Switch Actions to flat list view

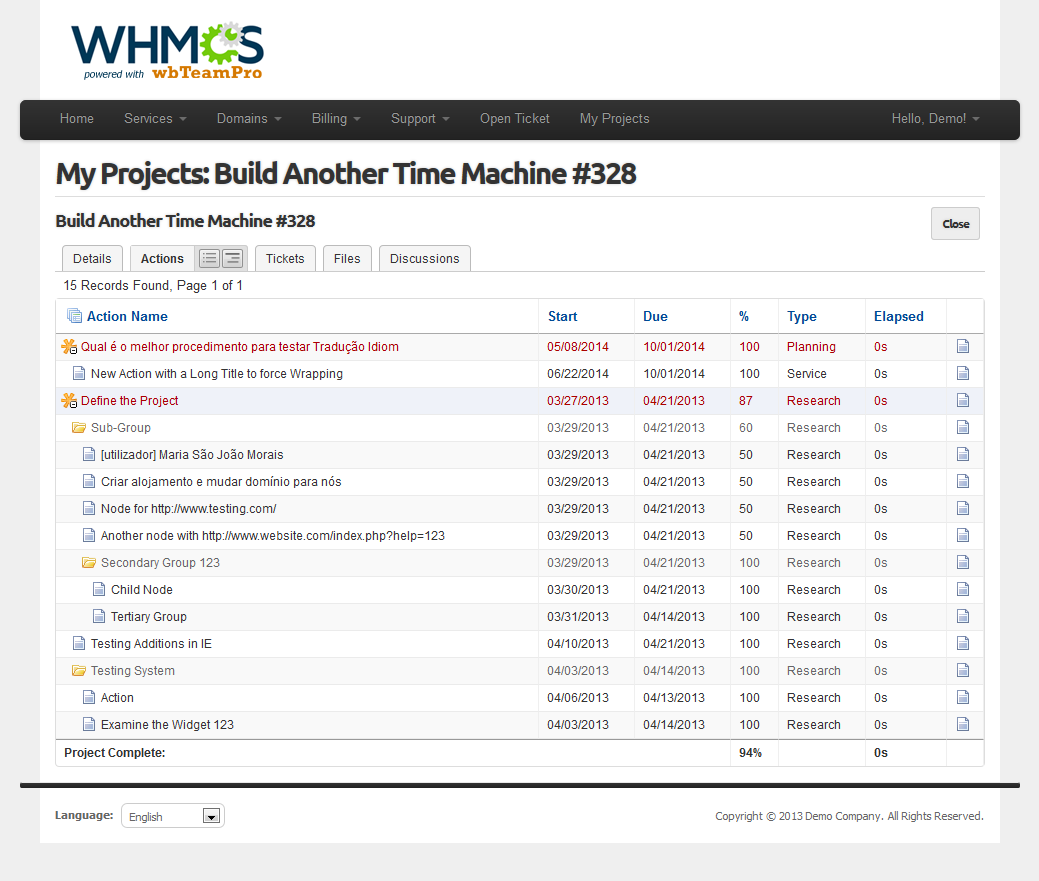tap(209, 258)
